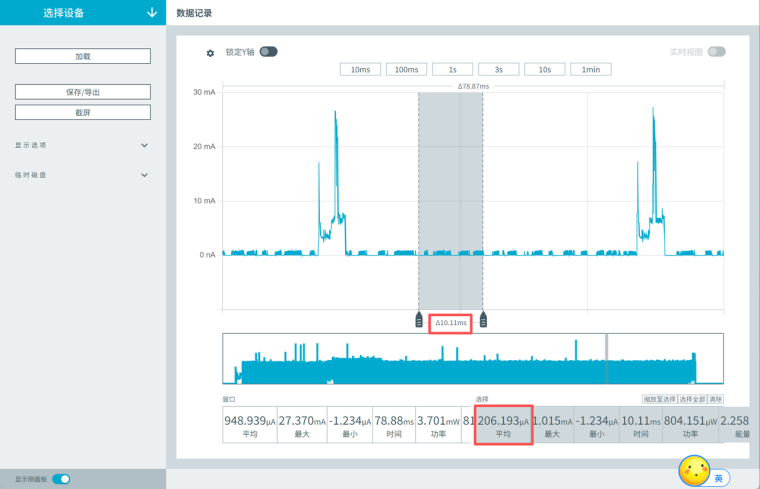Select the 1min time span
760x489 pixels.
click(590, 69)
